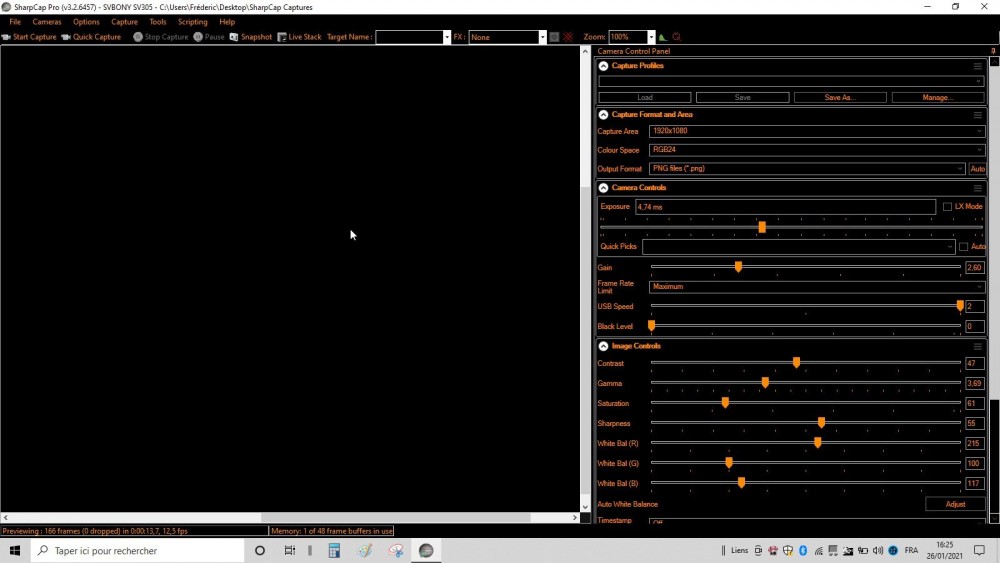
Task: Toggle the red reticule overlay icon
Action: [568, 37]
